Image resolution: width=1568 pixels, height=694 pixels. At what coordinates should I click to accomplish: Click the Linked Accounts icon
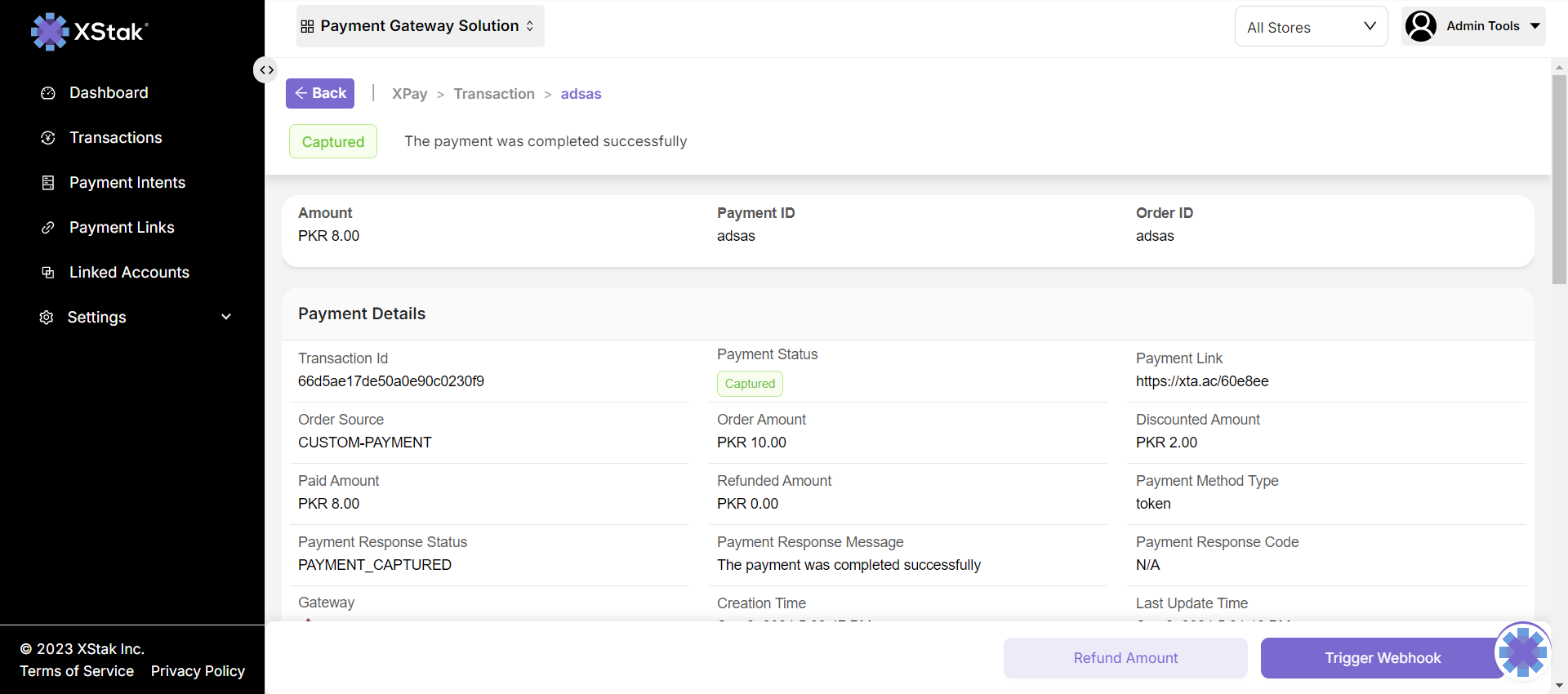[x=48, y=273]
